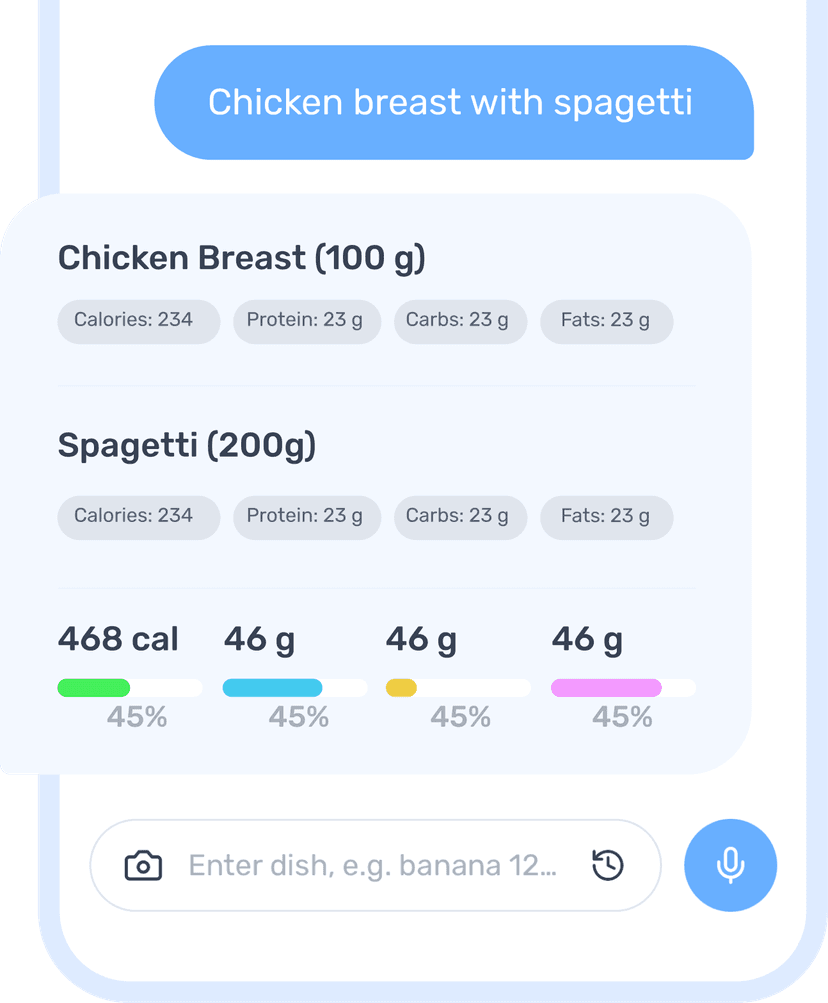Viewport: 828px width, 1003px height.
Task: Click the dish entry input field
Action: point(370,866)
